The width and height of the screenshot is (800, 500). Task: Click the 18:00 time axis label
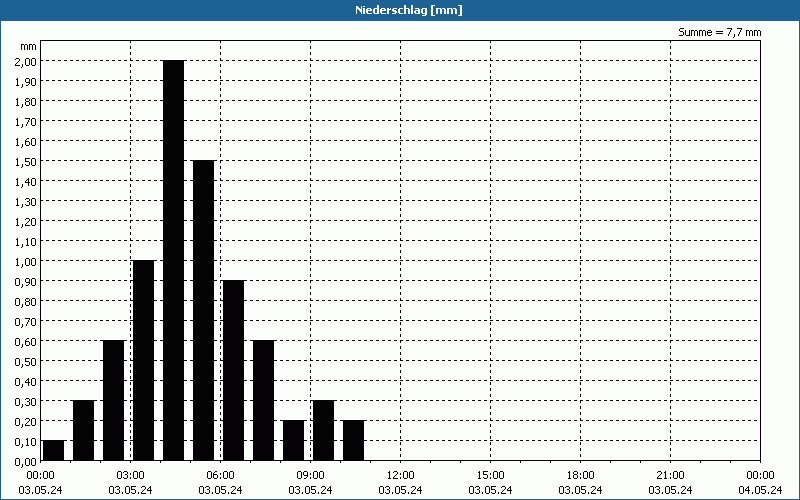(580, 476)
